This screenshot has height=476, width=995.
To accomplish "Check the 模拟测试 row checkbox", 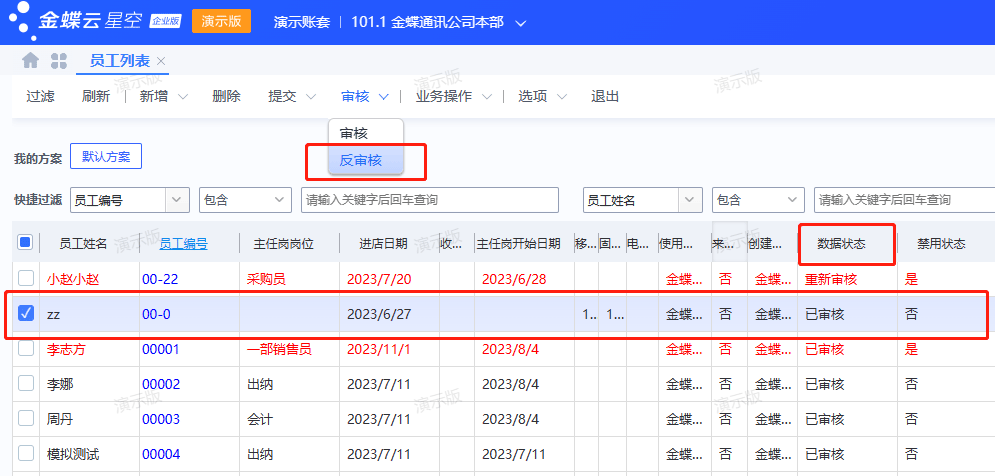I will pos(25,454).
